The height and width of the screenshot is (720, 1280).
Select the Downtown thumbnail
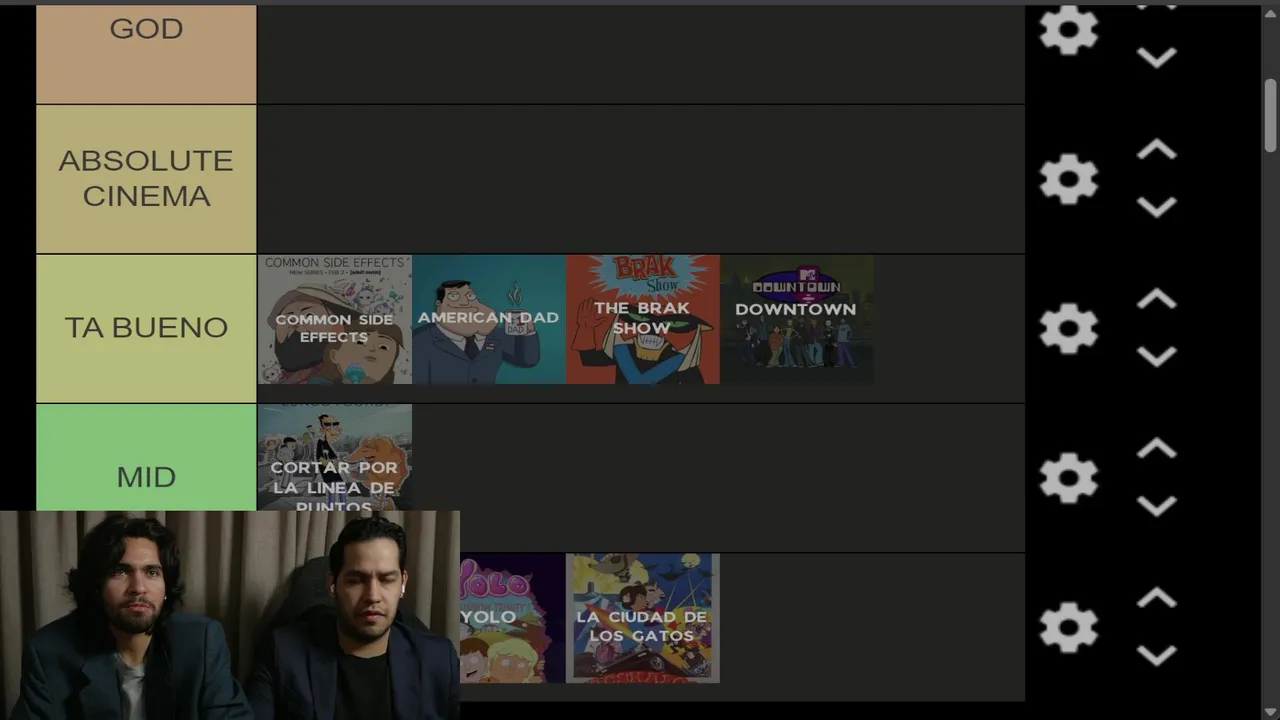(796, 319)
